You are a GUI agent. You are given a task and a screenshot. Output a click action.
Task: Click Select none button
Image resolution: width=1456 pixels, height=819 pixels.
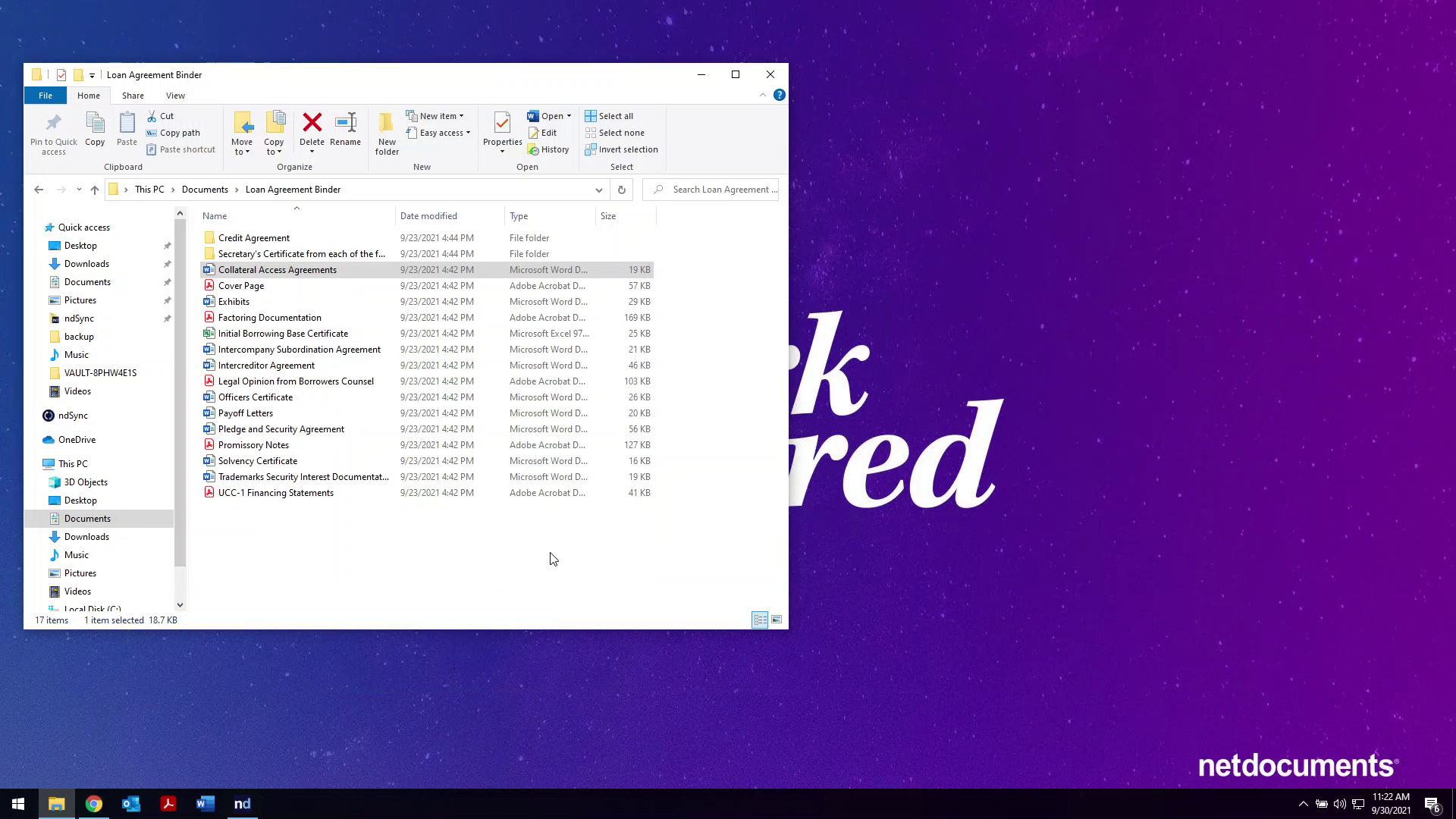tap(614, 133)
